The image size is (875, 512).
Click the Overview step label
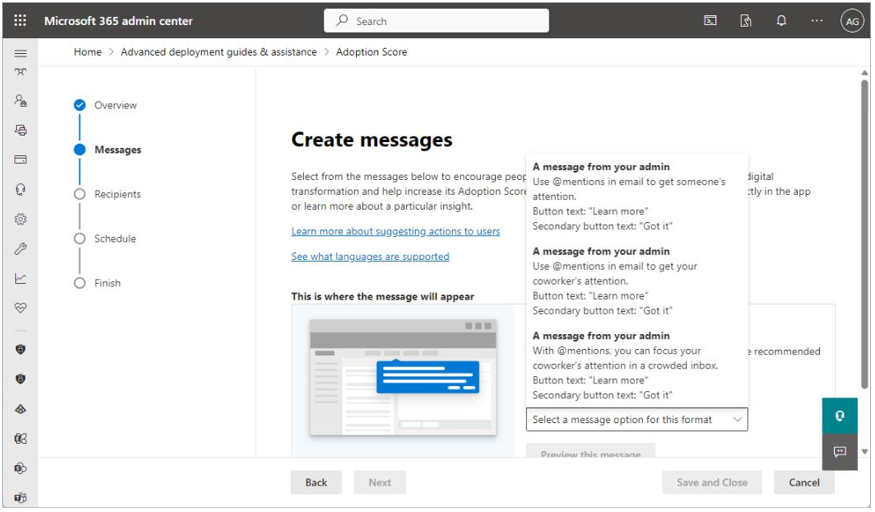pyautogui.click(x=115, y=105)
